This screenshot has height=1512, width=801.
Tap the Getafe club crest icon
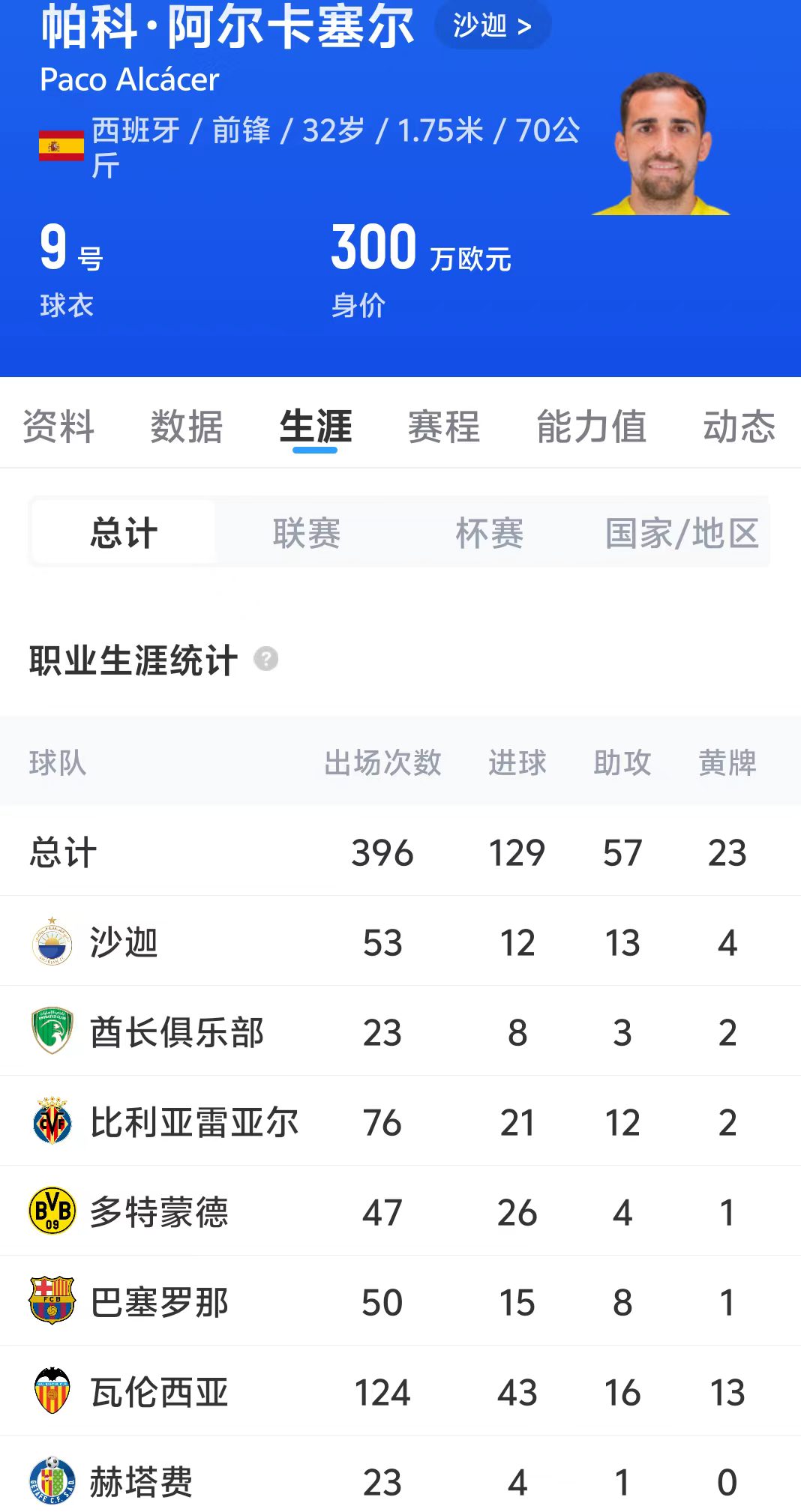click(x=52, y=1481)
